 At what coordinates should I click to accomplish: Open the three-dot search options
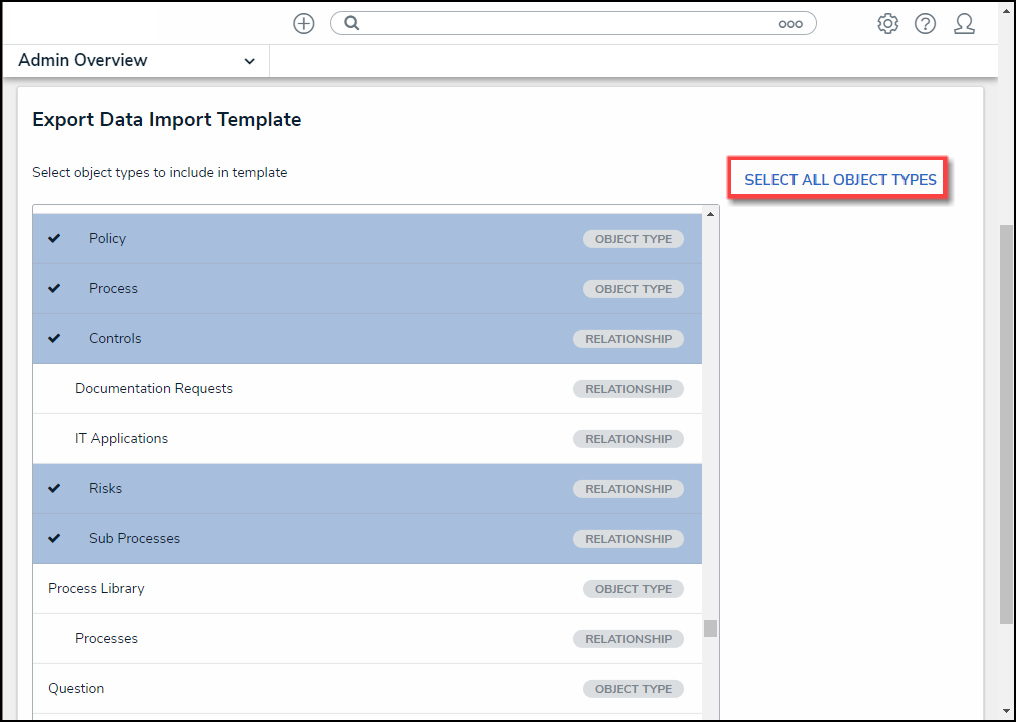tap(791, 24)
